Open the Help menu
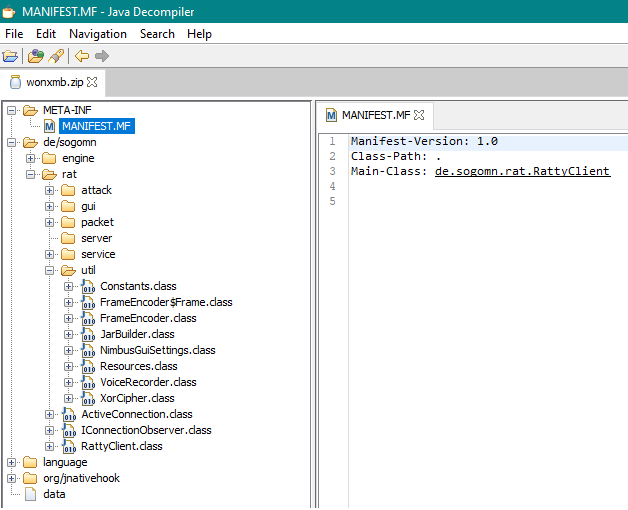628x510 pixels. point(199,34)
